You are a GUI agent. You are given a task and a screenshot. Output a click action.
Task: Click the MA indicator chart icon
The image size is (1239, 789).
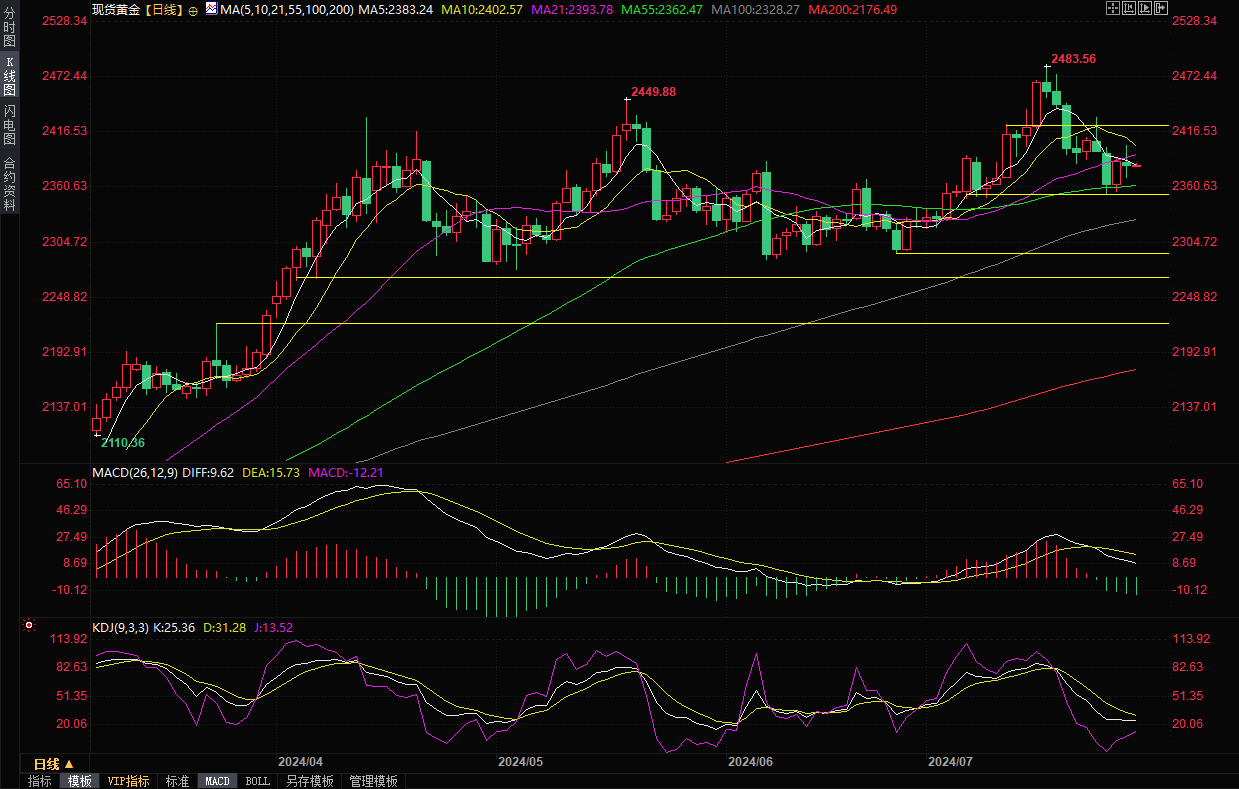click(211, 9)
